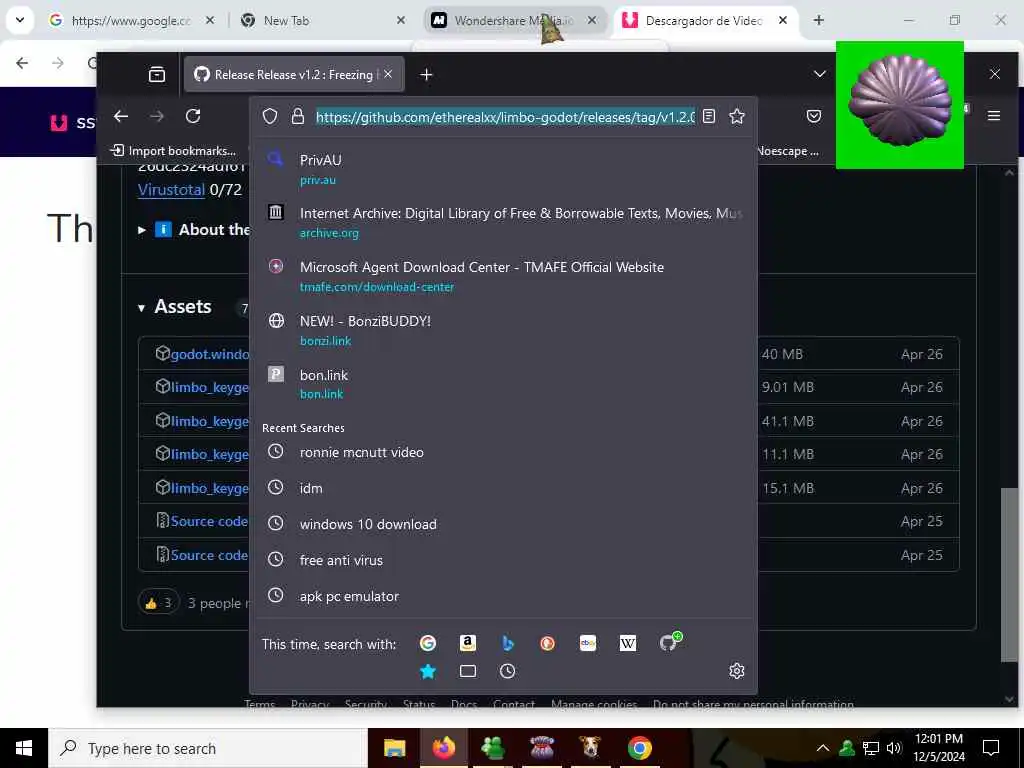
Task: Show tracking protection shield info
Action: (x=270, y=116)
